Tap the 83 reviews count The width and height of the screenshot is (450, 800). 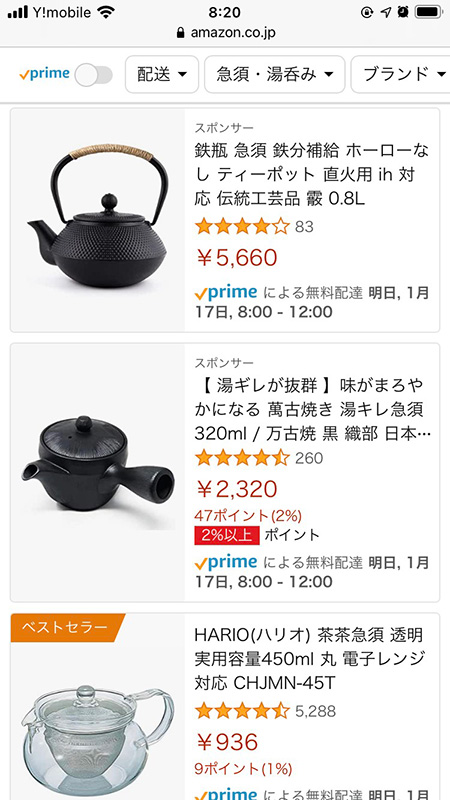304,227
